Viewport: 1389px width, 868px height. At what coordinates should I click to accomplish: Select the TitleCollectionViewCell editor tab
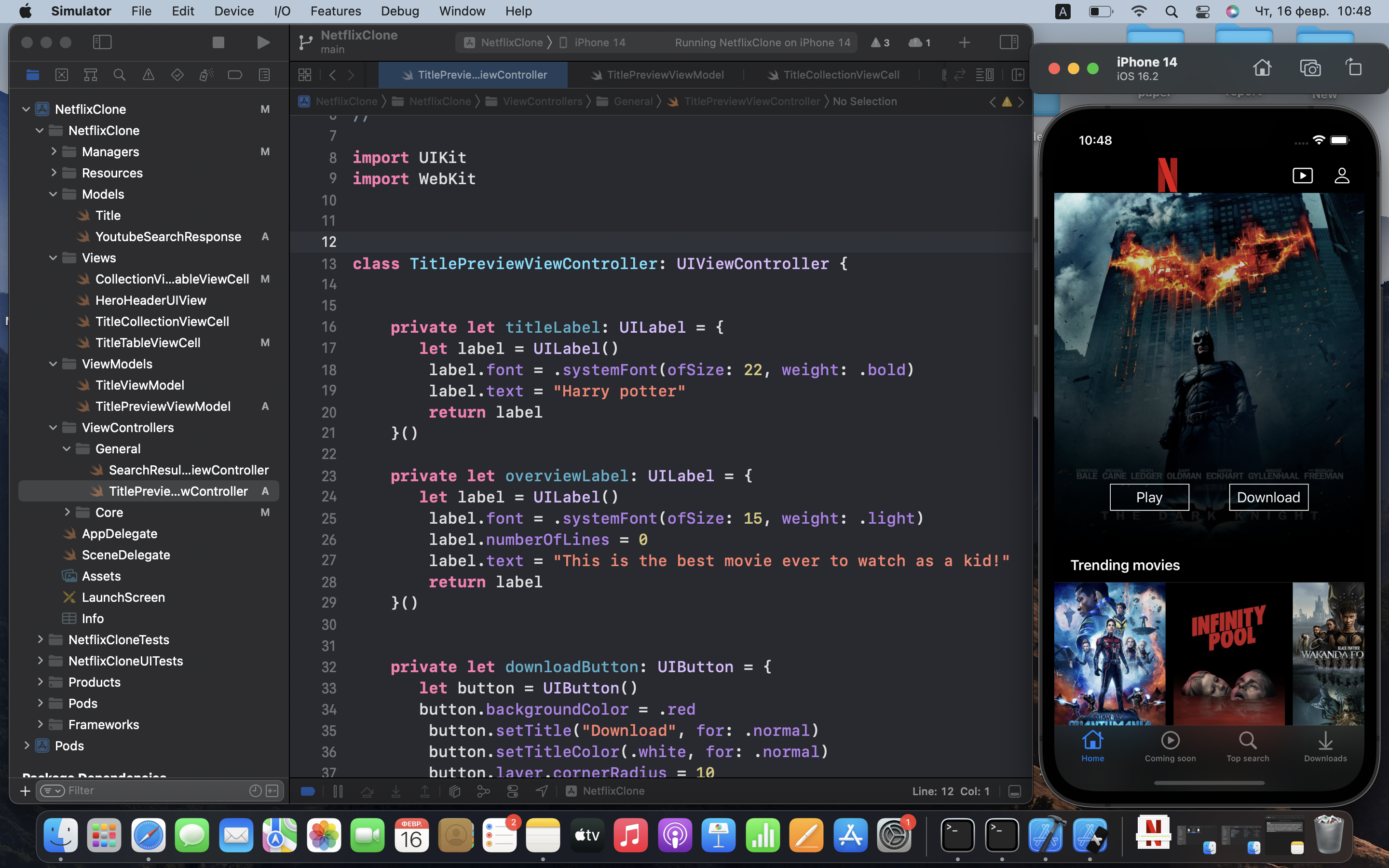click(833, 75)
